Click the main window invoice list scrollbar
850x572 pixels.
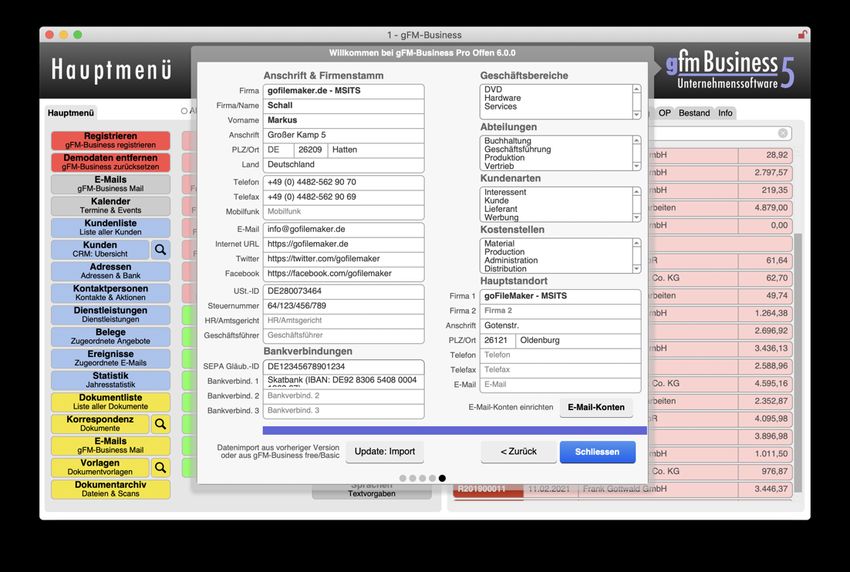click(x=798, y=363)
